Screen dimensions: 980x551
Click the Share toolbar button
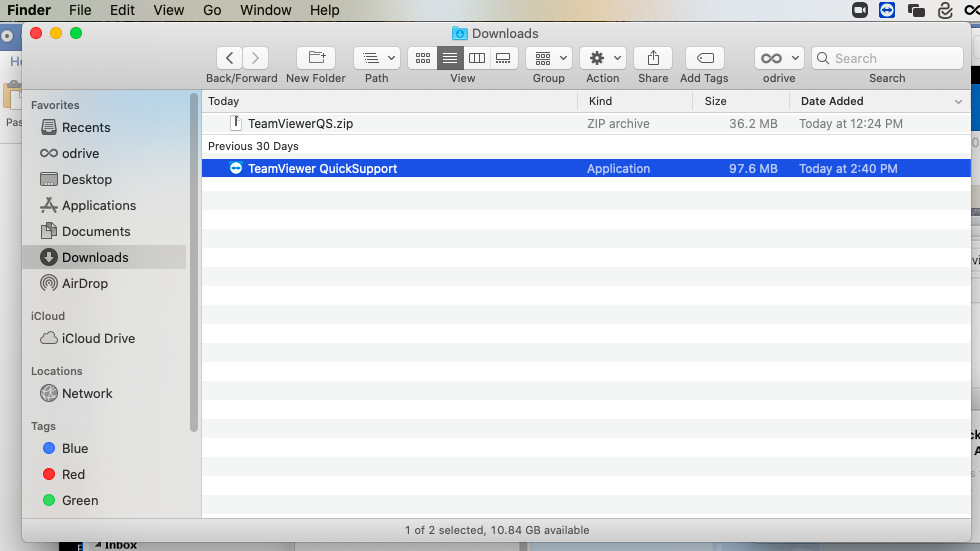(653, 58)
